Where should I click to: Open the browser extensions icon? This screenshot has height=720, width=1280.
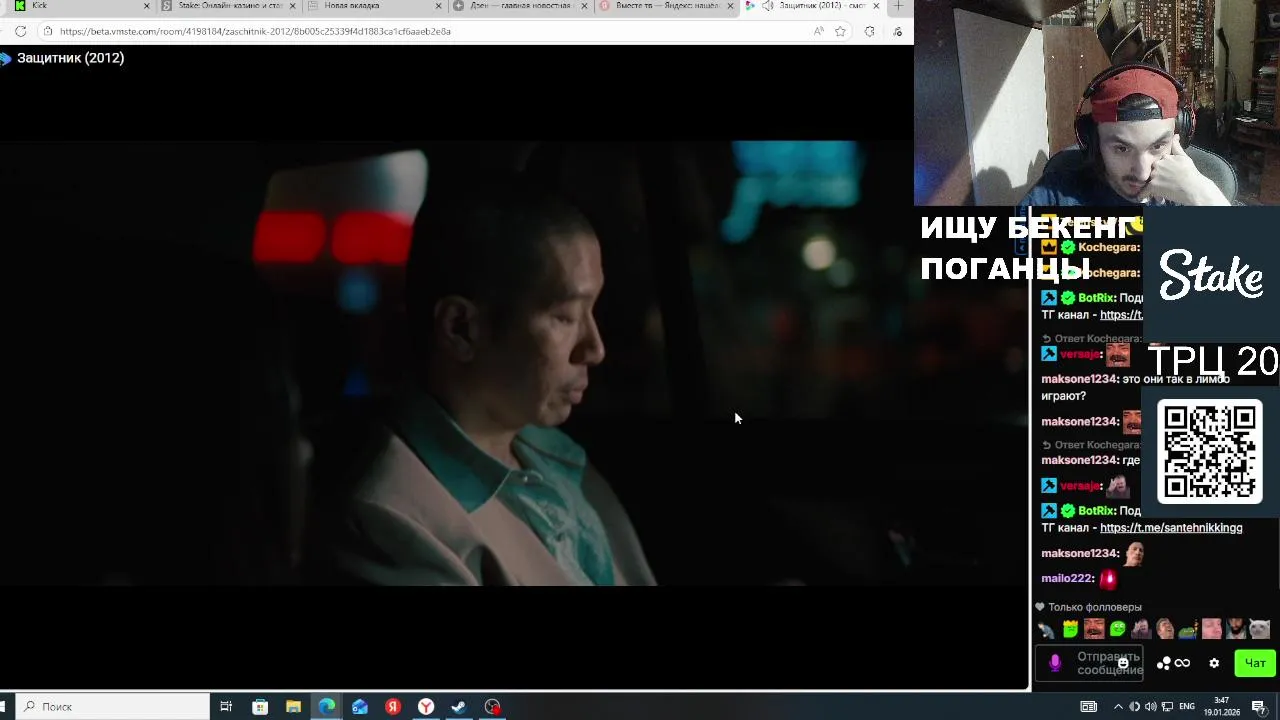point(869,31)
